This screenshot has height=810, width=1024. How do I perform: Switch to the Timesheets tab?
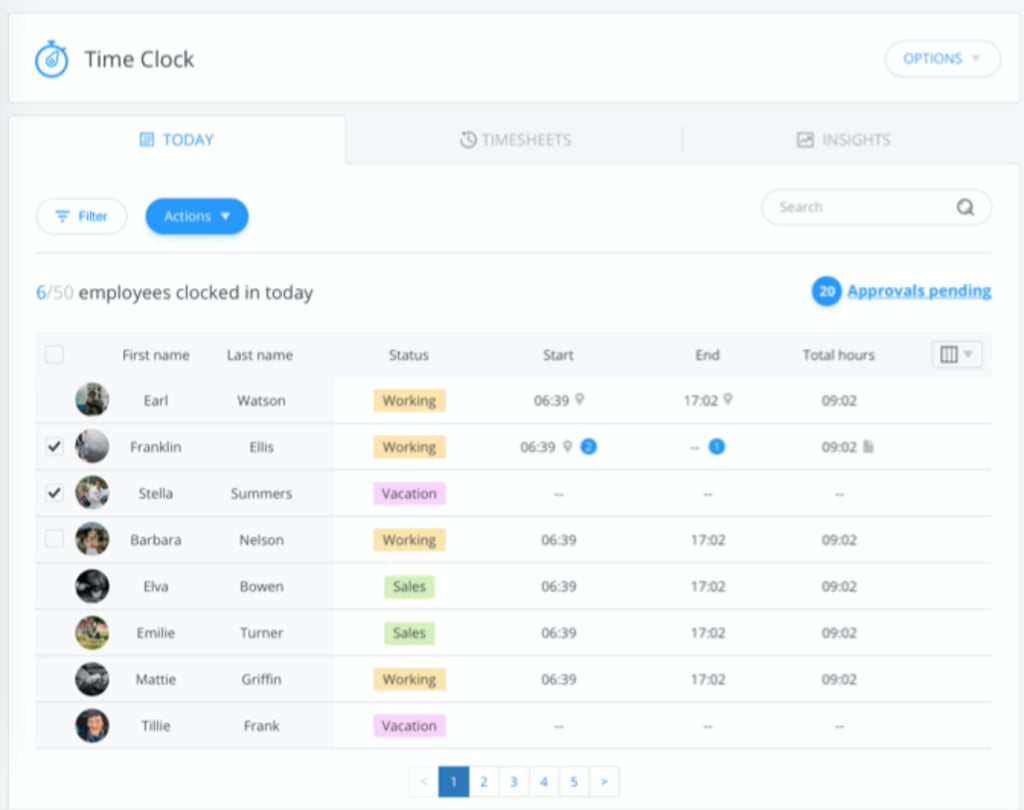[x=515, y=140]
